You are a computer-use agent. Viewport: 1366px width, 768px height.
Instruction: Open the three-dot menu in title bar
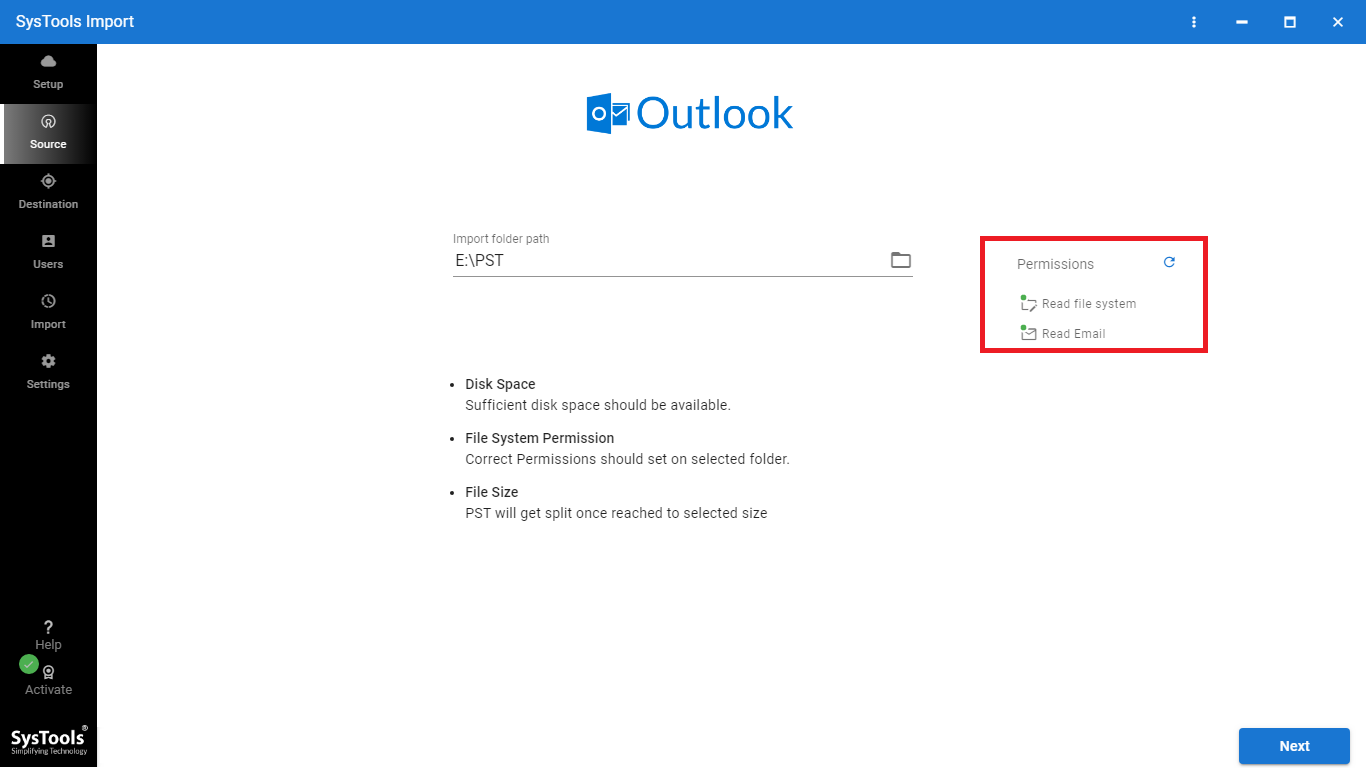(1194, 22)
